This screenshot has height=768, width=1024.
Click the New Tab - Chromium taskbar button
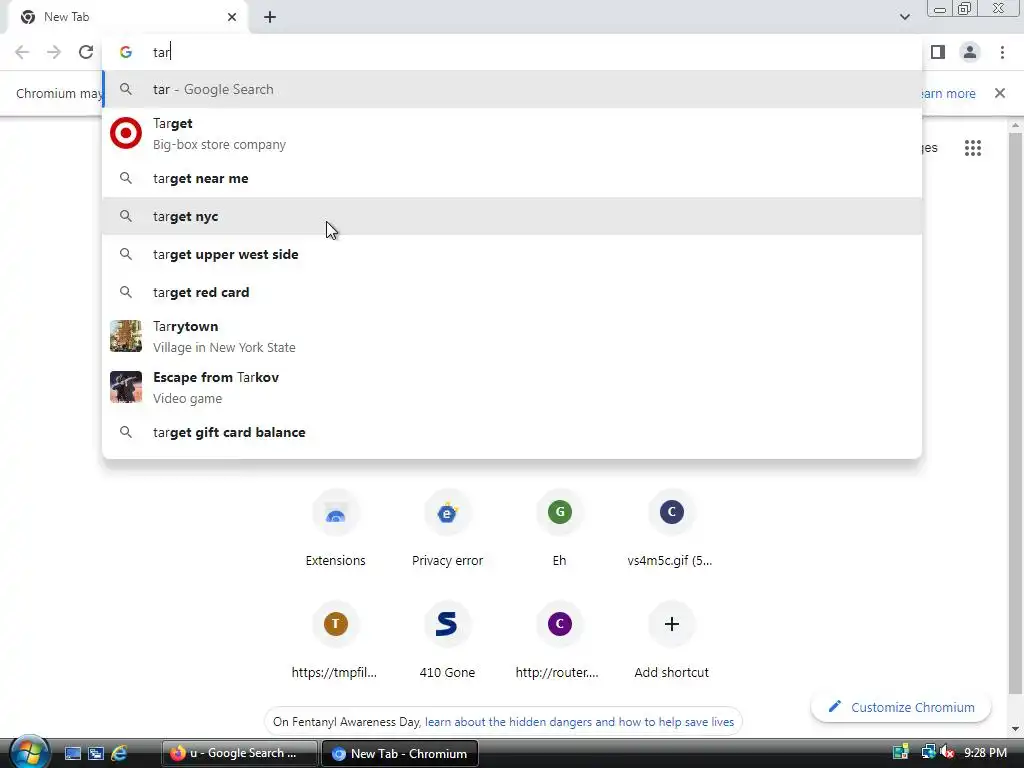[x=400, y=754]
